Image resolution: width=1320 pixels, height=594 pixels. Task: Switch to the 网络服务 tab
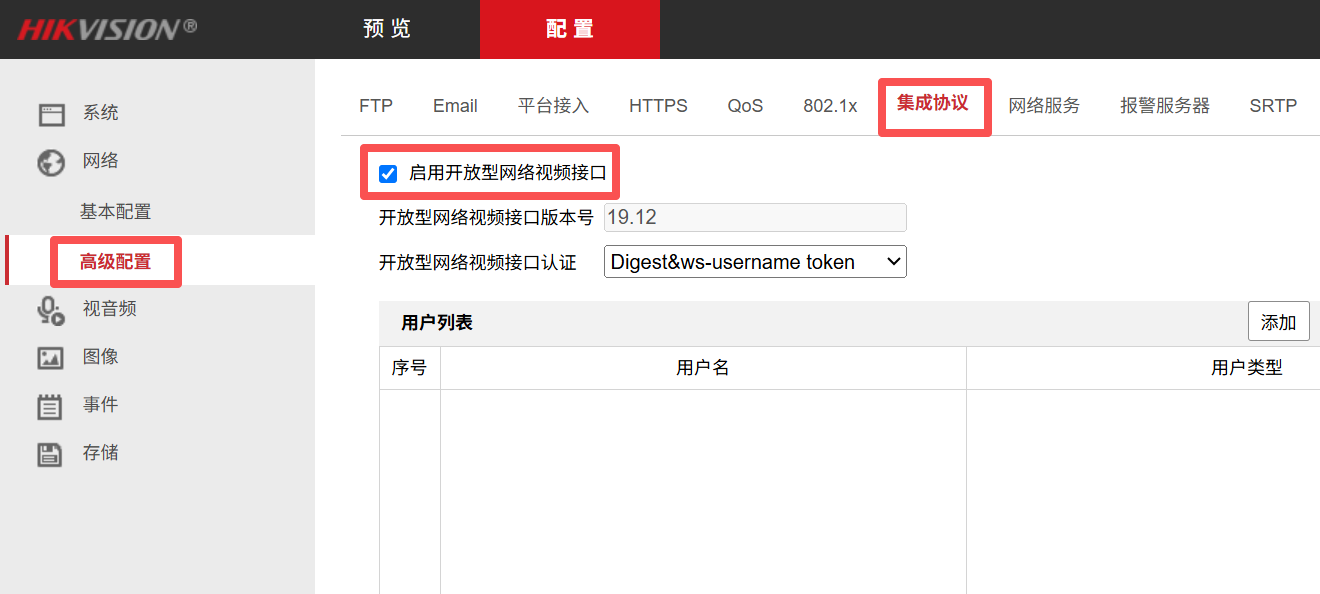pos(1044,106)
